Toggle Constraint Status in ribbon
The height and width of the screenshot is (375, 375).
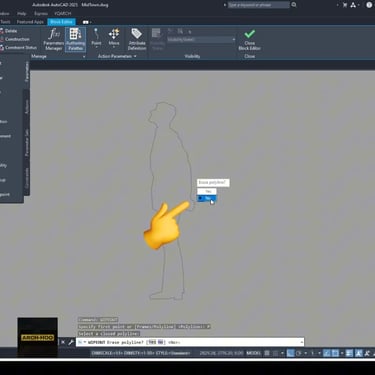18,47
